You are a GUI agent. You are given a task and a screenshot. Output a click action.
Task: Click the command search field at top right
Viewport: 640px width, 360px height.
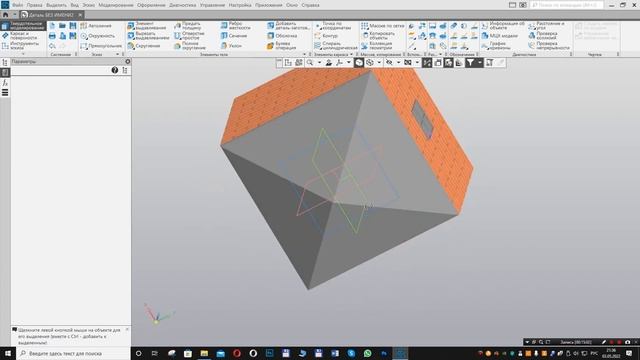point(567,5)
